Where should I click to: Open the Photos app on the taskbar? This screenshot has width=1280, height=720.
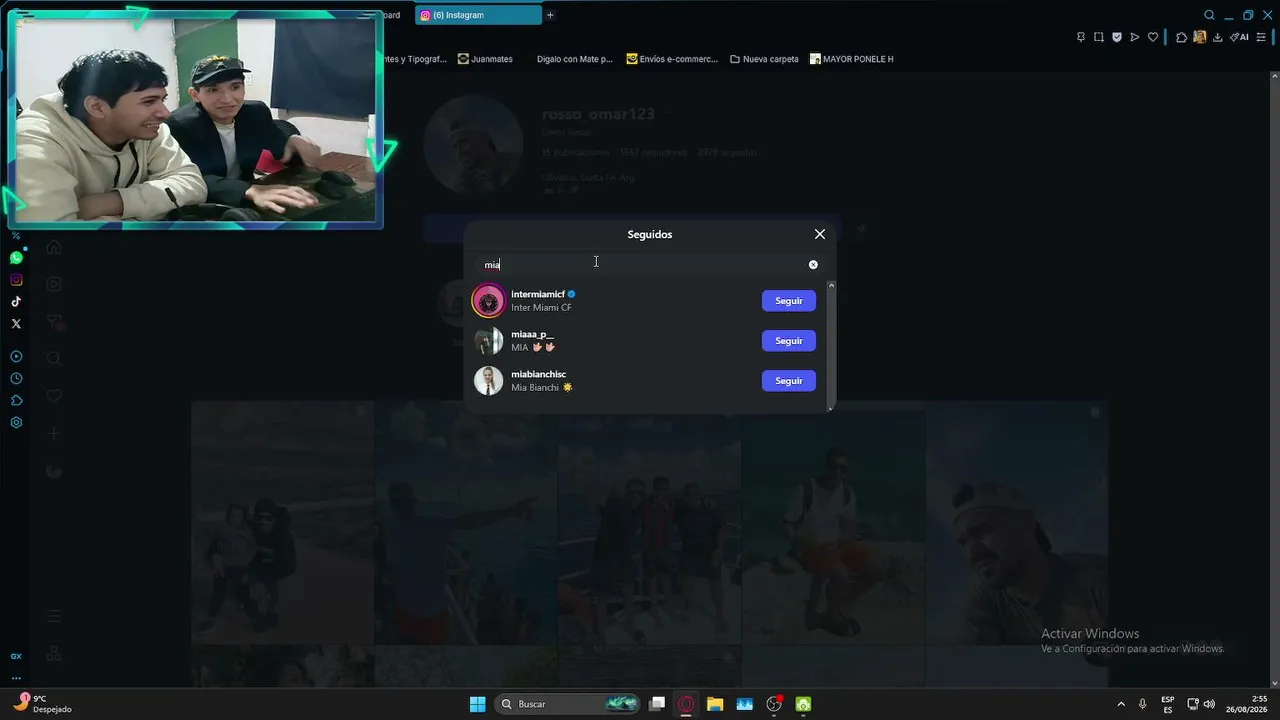tap(744, 704)
